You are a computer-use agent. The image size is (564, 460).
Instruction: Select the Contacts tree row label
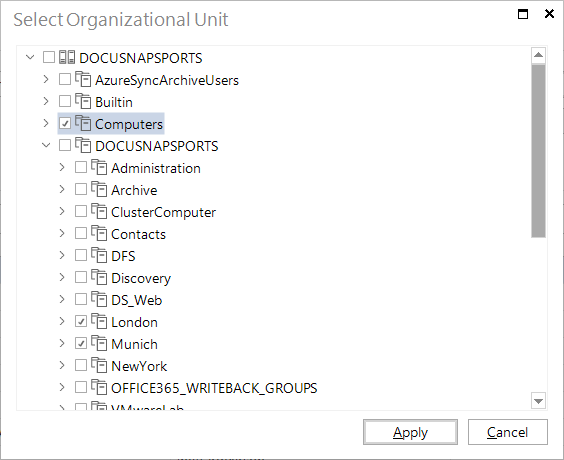click(x=138, y=234)
